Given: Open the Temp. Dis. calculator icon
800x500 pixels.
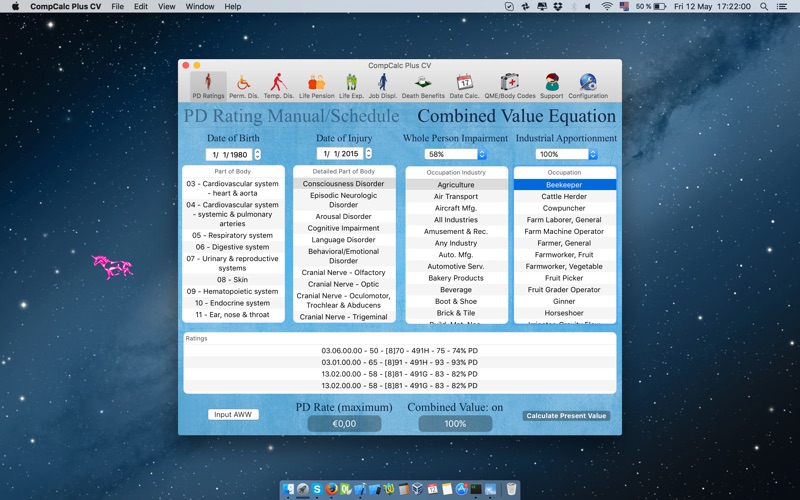Looking at the screenshot, I should coord(279,86).
